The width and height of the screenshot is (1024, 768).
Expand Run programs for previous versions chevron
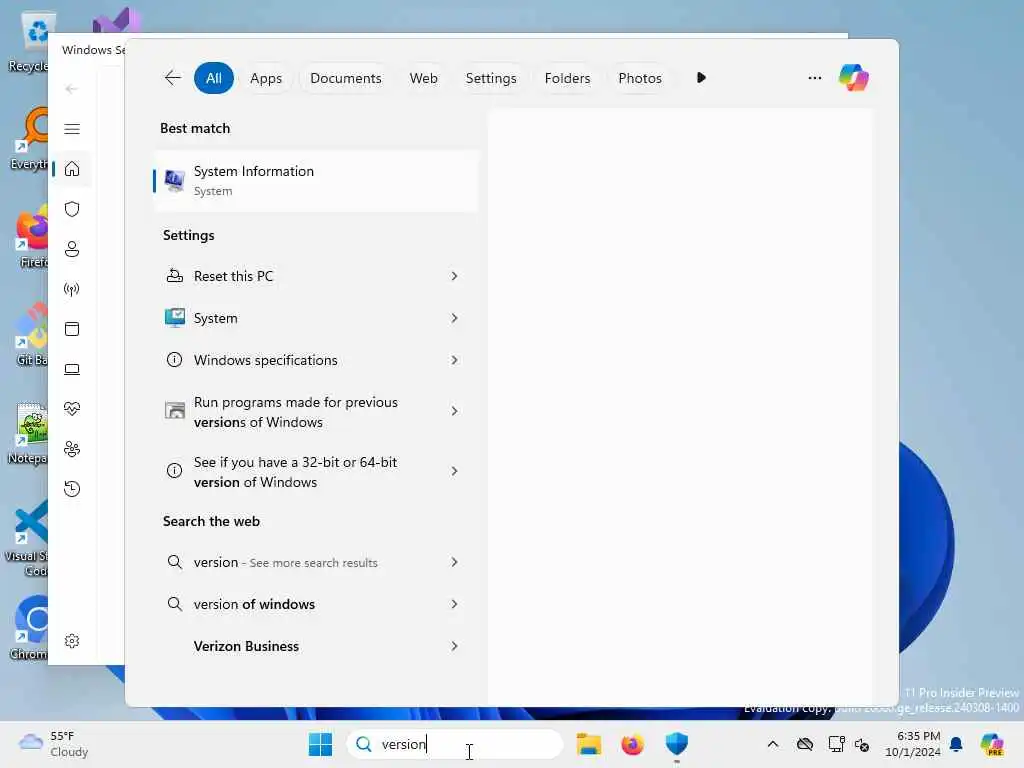(x=455, y=411)
